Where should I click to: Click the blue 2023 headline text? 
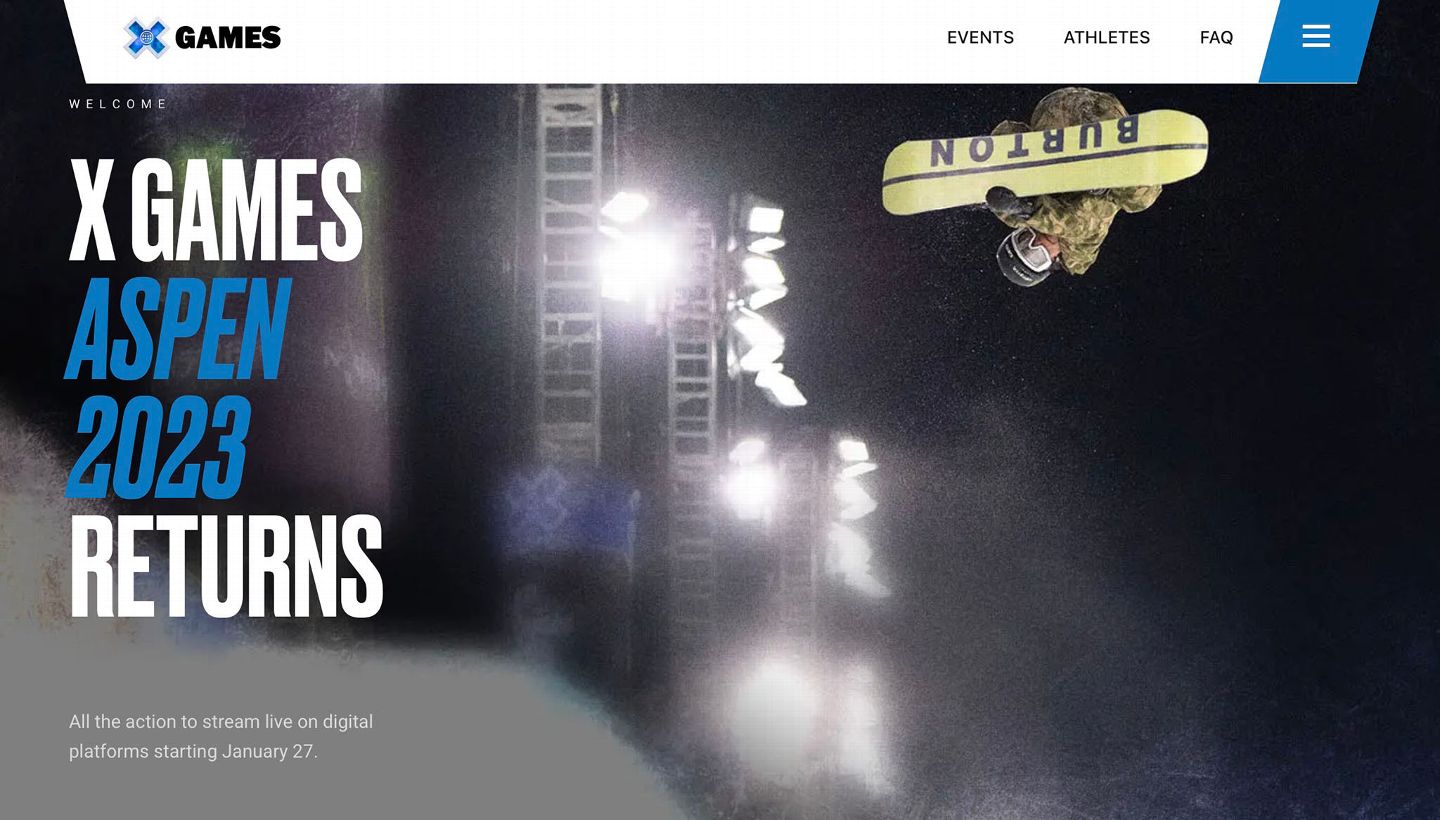point(158,447)
